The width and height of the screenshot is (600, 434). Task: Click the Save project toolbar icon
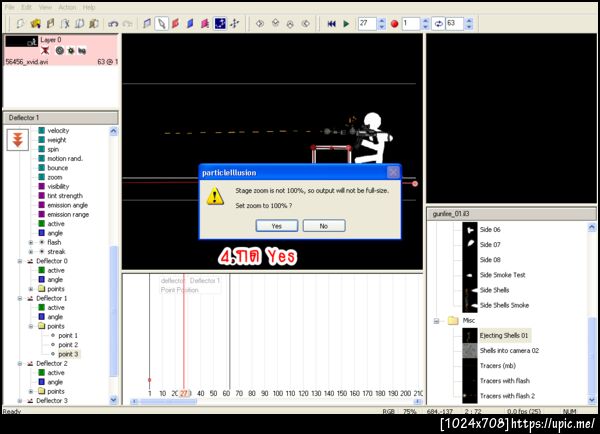pos(50,24)
